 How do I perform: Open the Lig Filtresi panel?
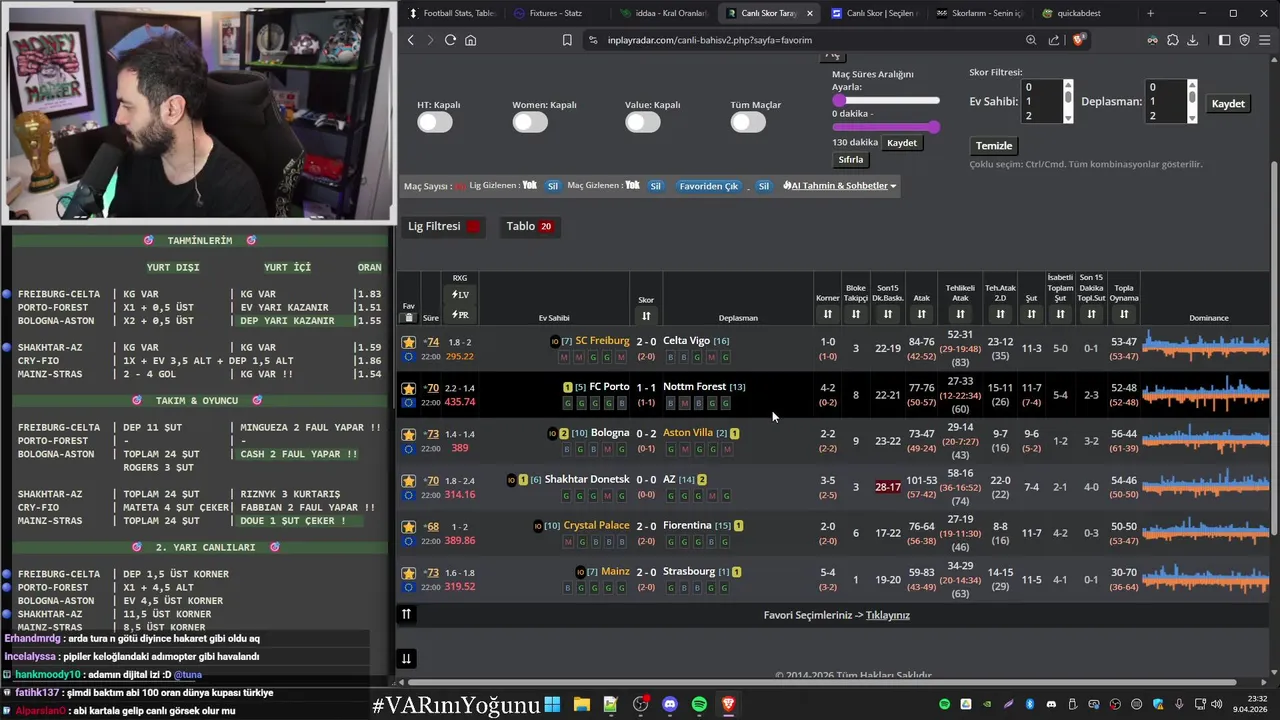click(x=445, y=226)
